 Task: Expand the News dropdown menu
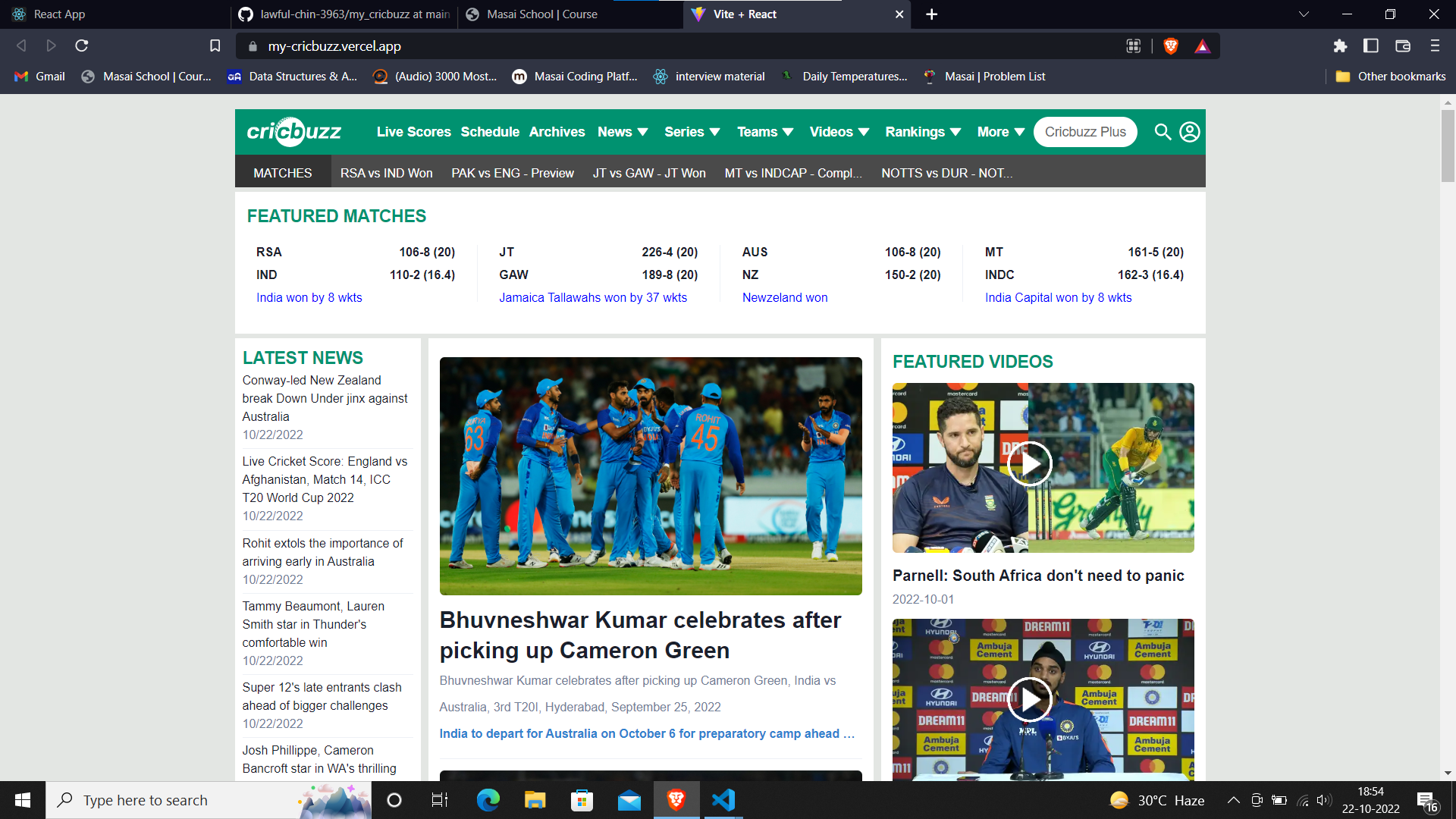point(623,132)
